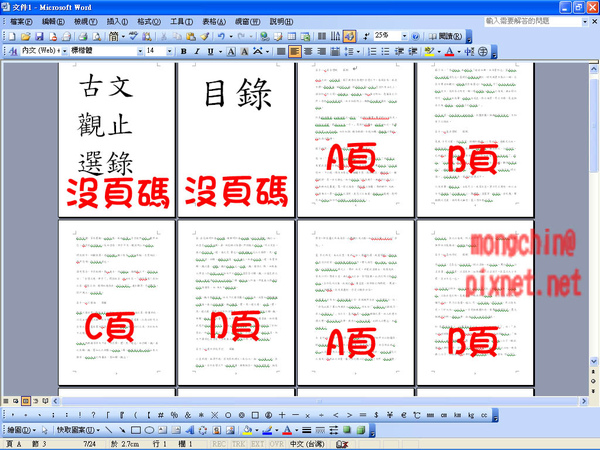
Task: Click the Microsoft Word Help icon
Action: [415, 36]
